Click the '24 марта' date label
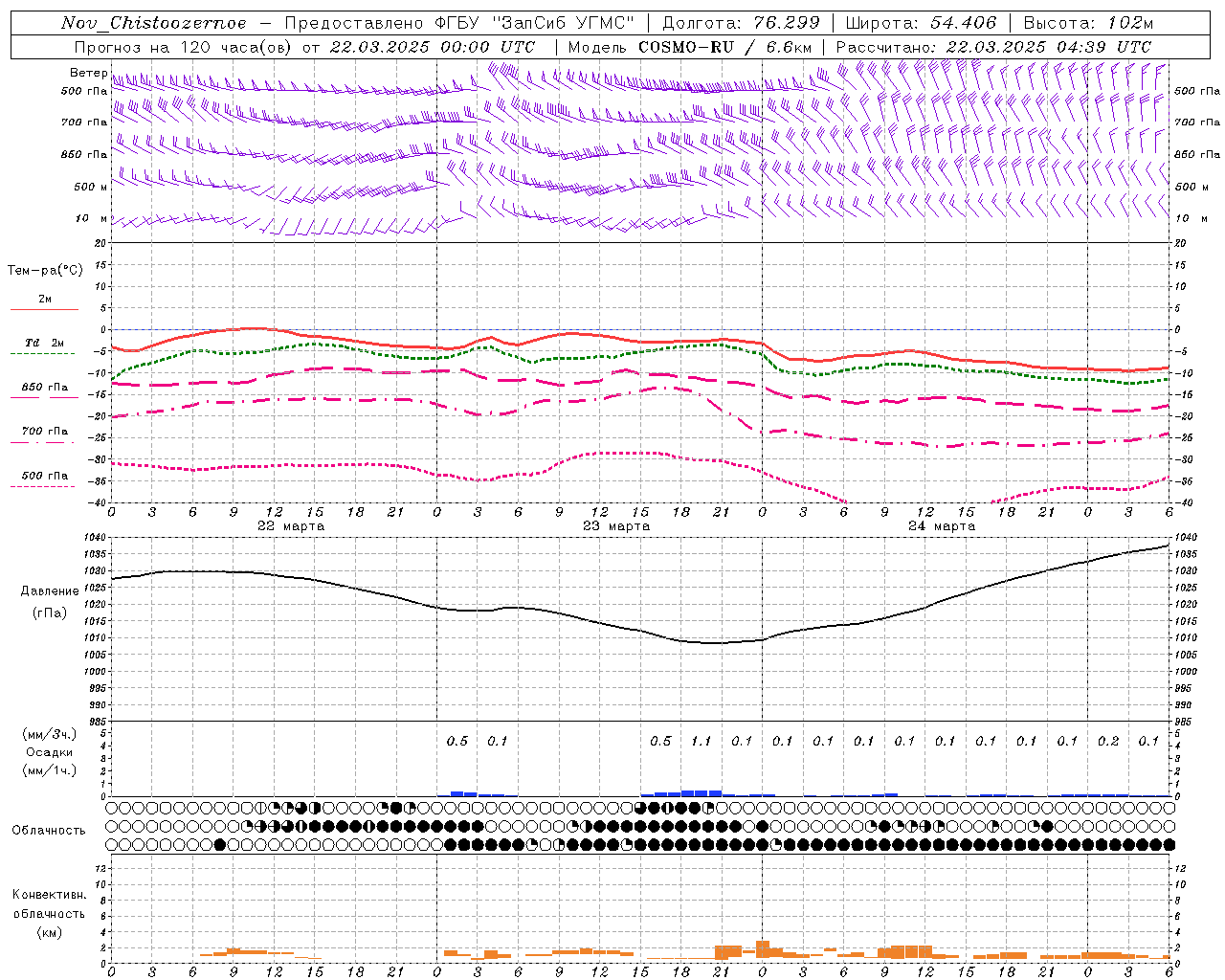 click(942, 526)
